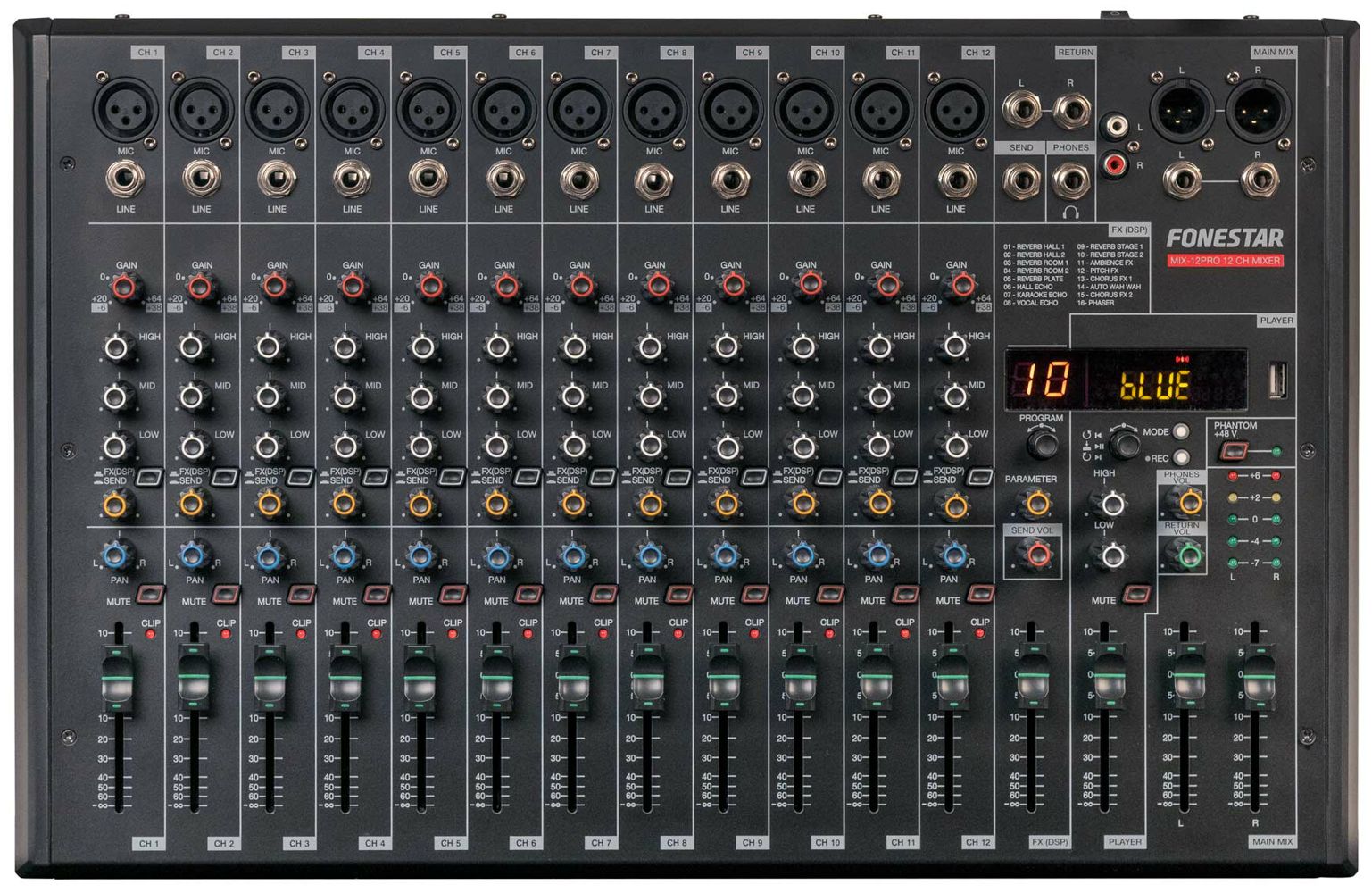Viewport: 1372px width, 893px height.
Task: Toggle the player channel MUTE button
Action: click(1136, 594)
